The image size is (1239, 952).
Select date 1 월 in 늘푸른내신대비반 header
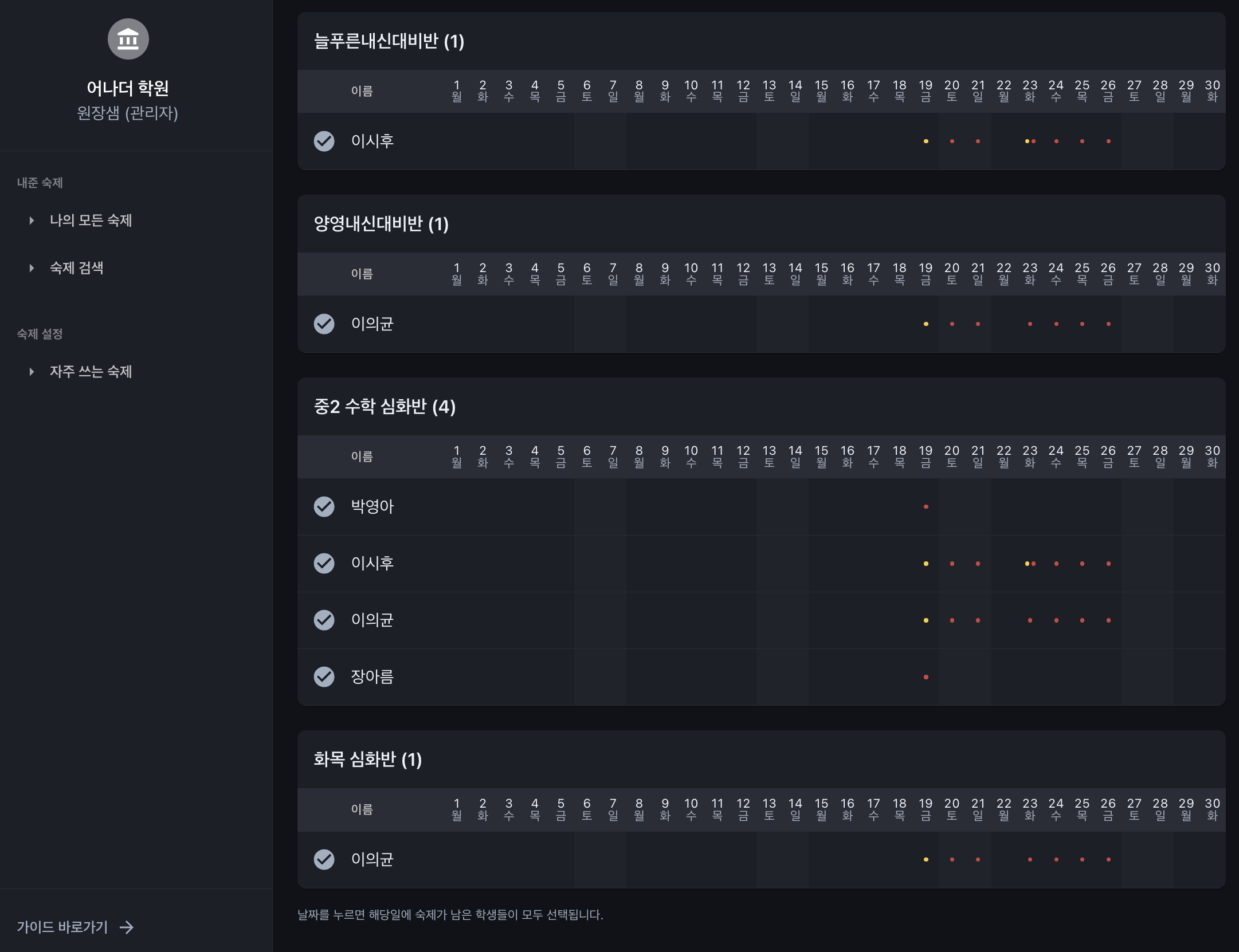(457, 91)
